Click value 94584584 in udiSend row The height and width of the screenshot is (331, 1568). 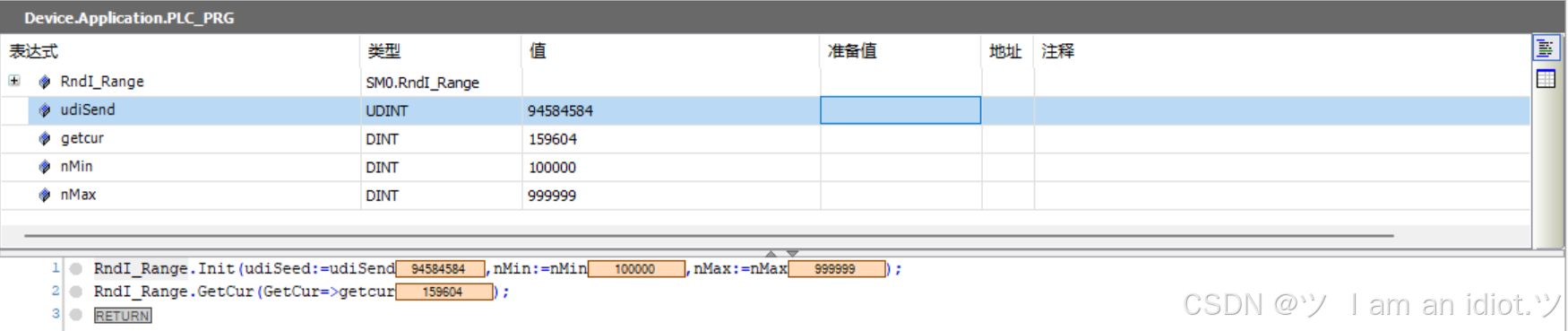point(560,110)
